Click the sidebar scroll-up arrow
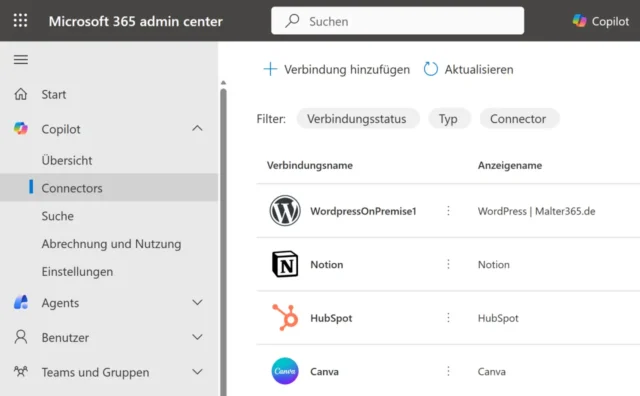The width and height of the screenshot is (640, 396). click(x=223, y=83)
